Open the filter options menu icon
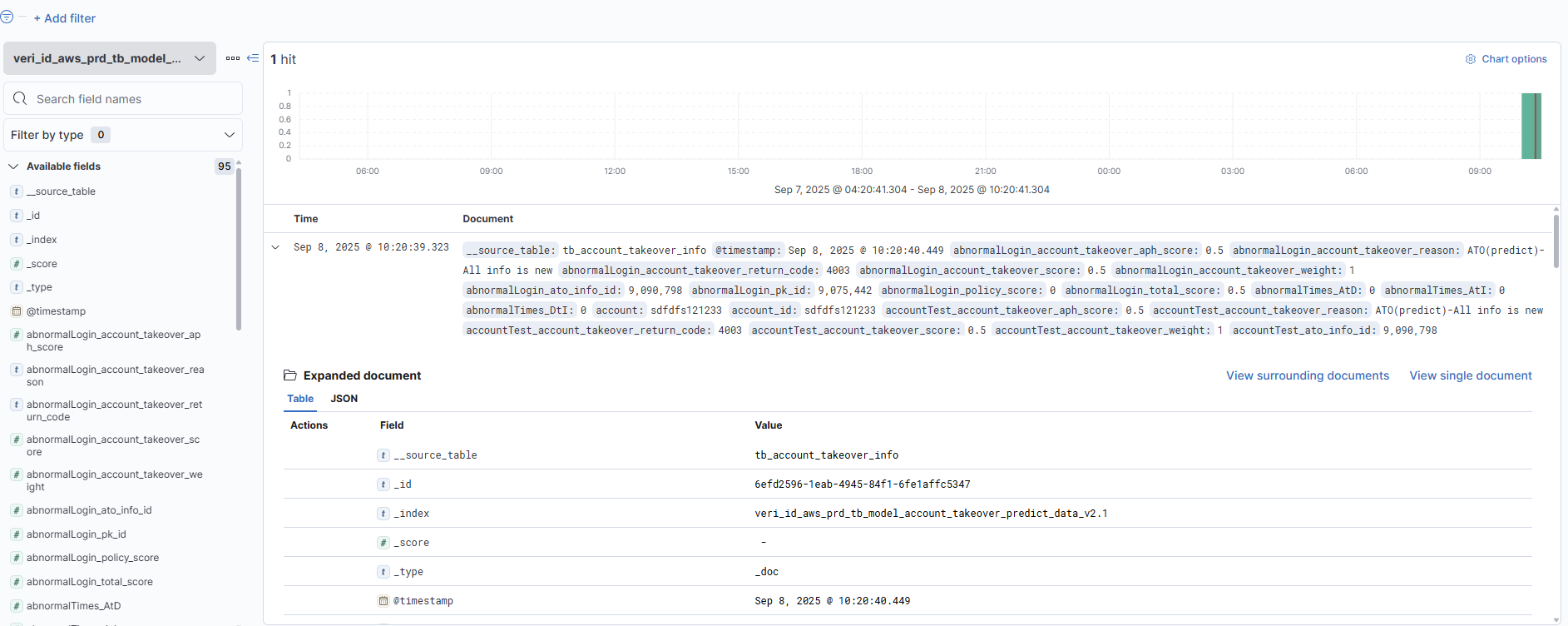 7,17
